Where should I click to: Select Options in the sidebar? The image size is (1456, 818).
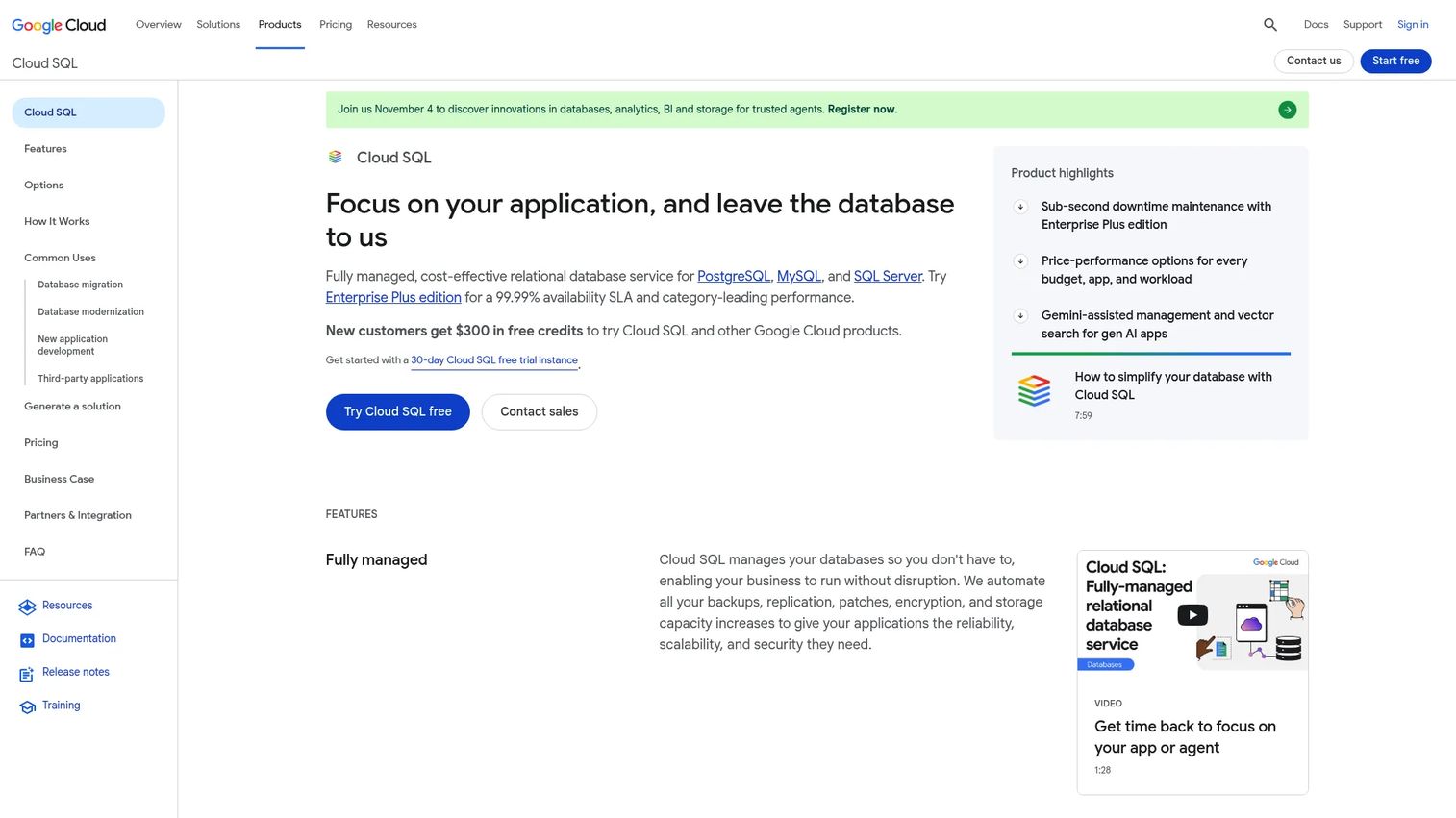point(44,186)
